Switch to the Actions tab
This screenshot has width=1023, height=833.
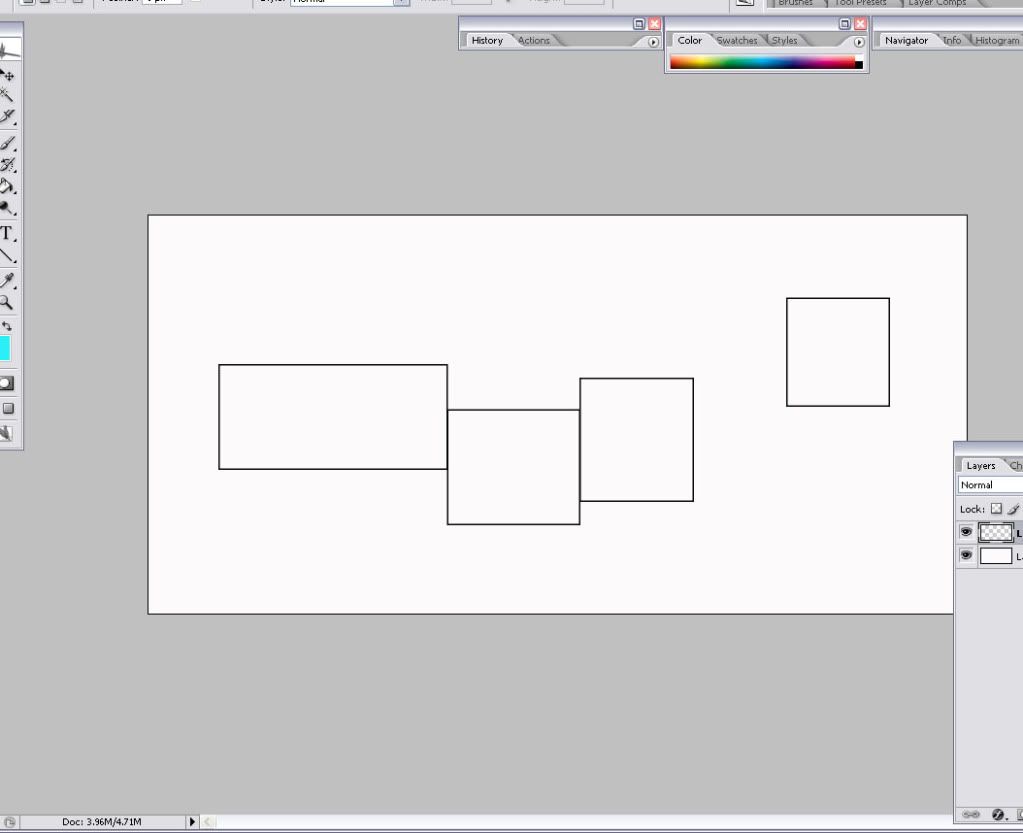534,40
